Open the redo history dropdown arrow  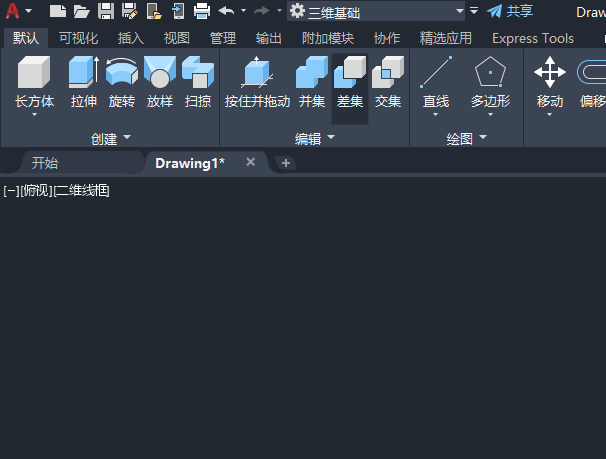click(x=279, y=10)
